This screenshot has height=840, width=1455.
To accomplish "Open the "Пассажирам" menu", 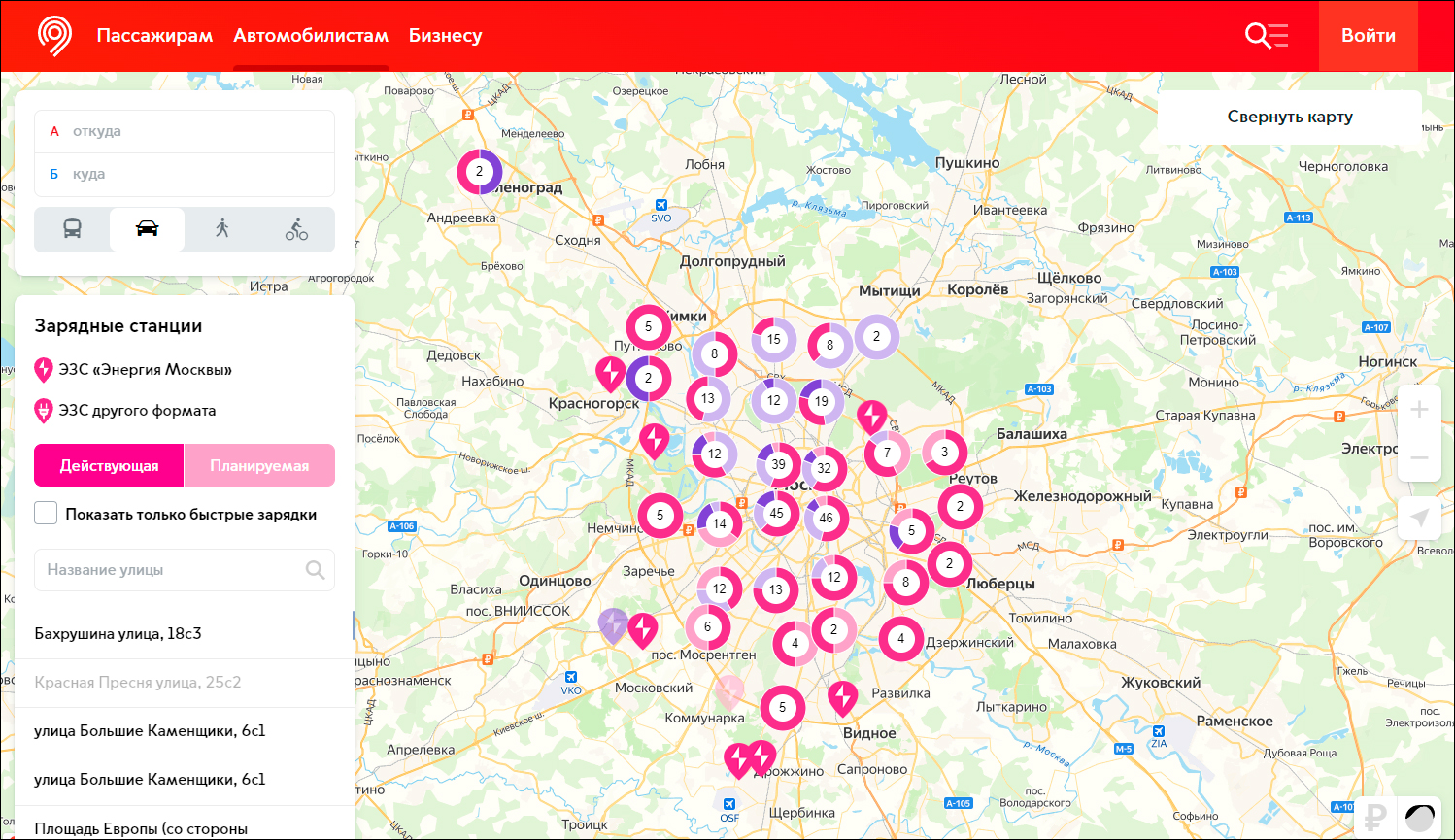I will [153, 35].
